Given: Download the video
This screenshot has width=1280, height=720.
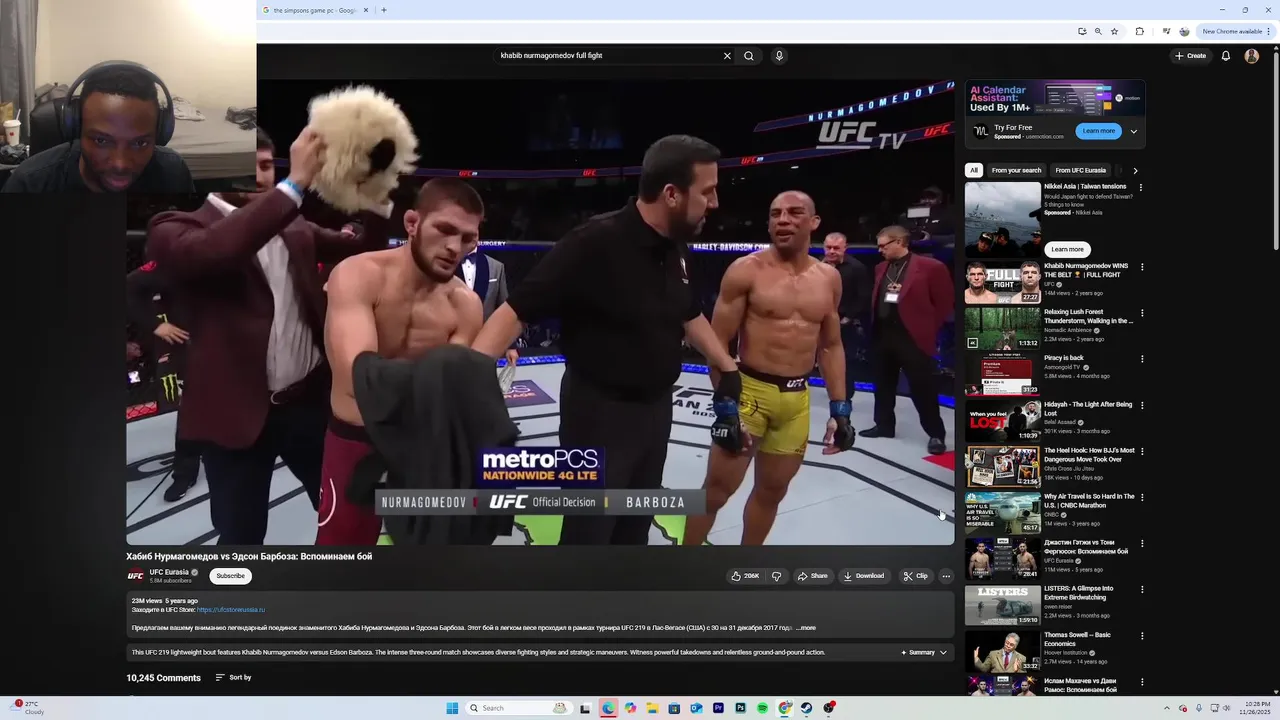Looking at the screenshot, I should coord(863,576).
